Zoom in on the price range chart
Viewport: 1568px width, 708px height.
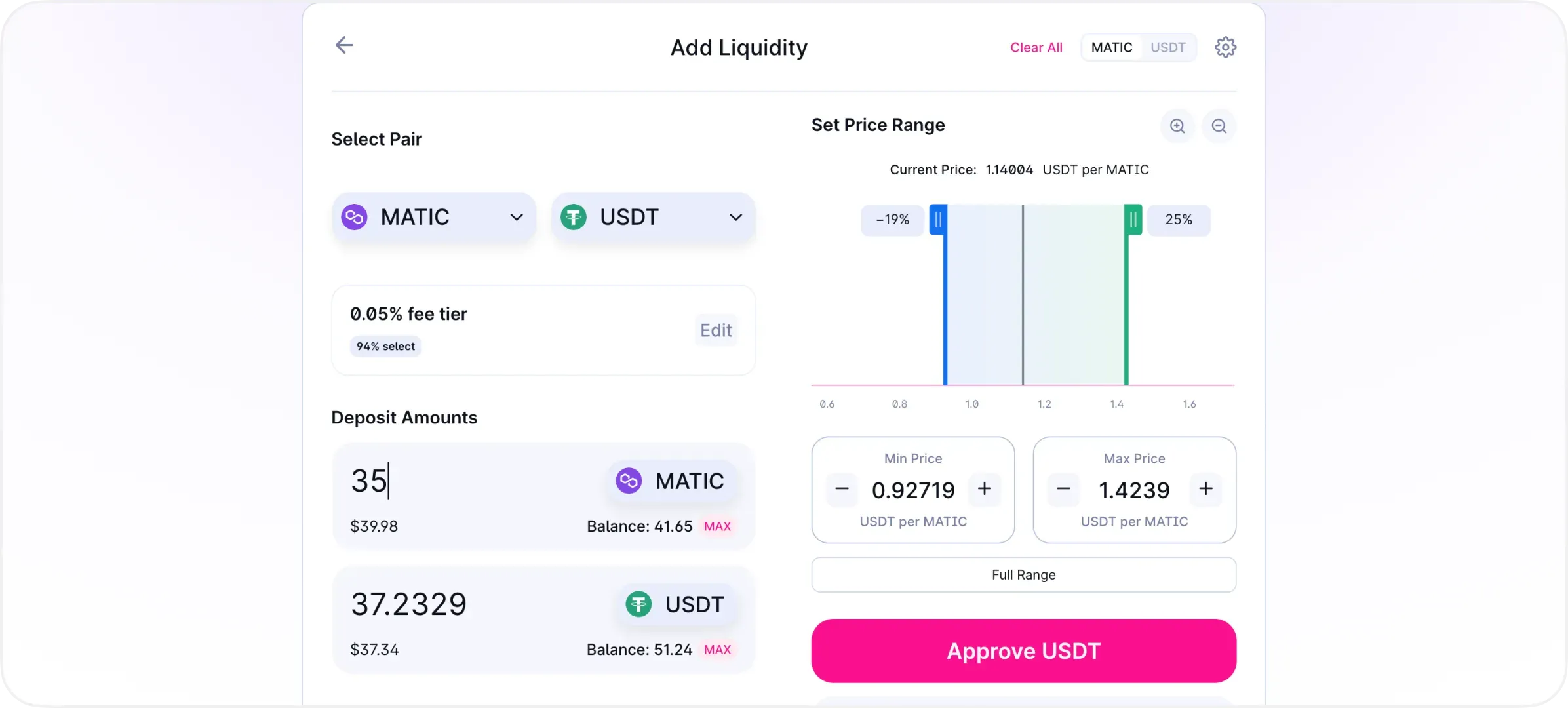(x=1177, y=126)
